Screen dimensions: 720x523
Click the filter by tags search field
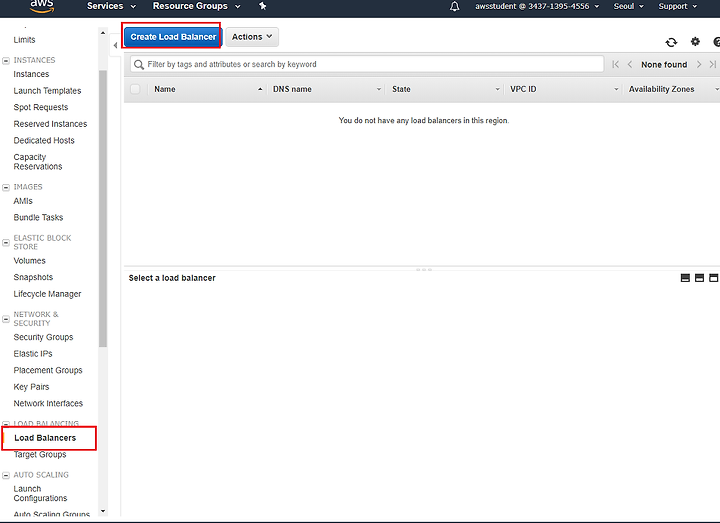point(366,64)
